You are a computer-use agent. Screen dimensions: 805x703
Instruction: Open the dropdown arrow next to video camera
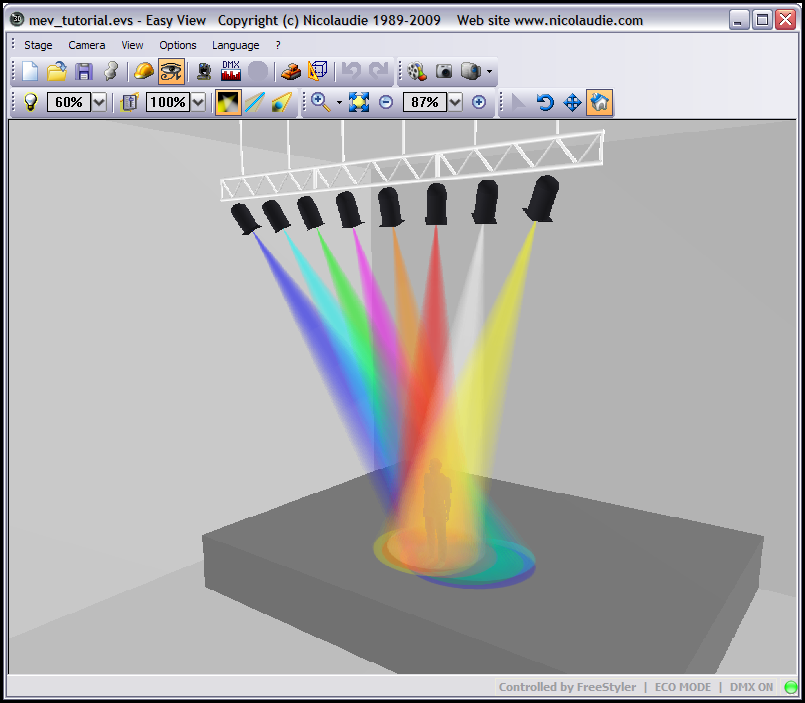(489, 72)
